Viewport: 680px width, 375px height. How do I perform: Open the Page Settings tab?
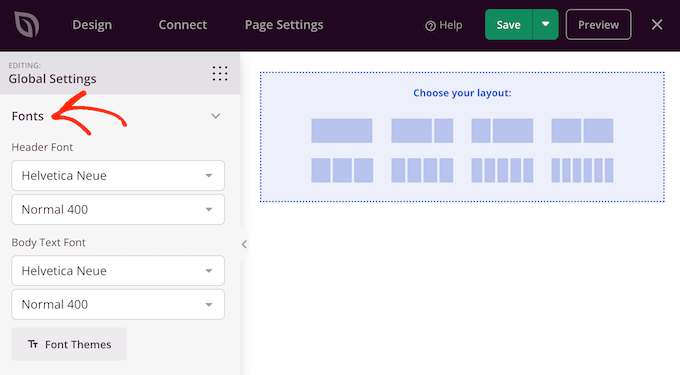tap(284, 25)
